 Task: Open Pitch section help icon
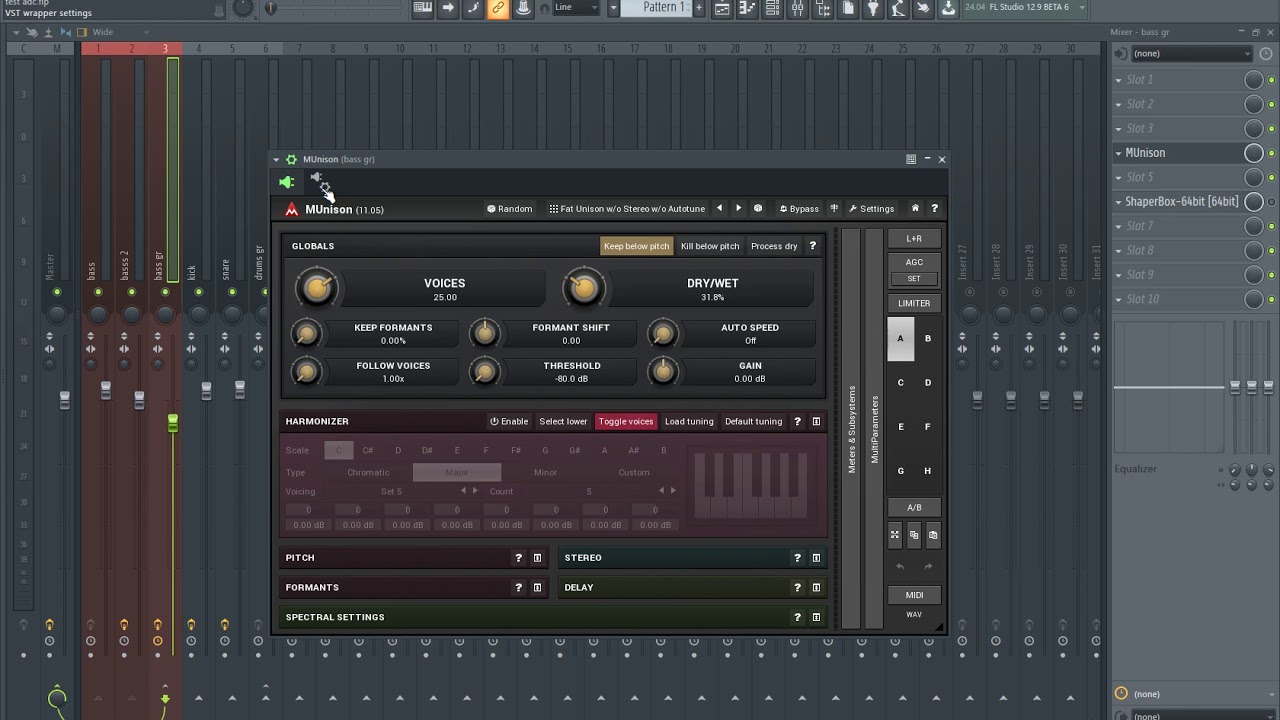(518, 558)
